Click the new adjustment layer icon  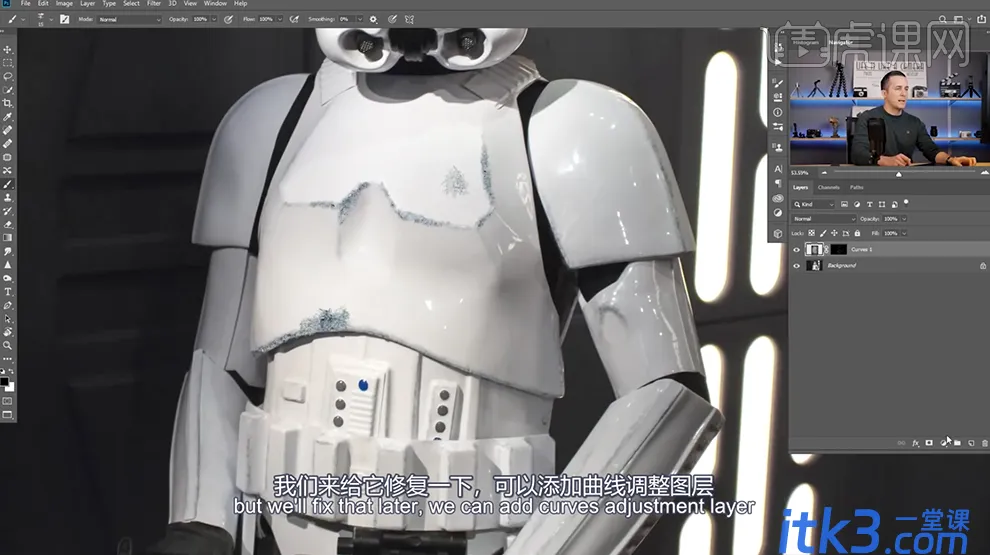[943, 443]
